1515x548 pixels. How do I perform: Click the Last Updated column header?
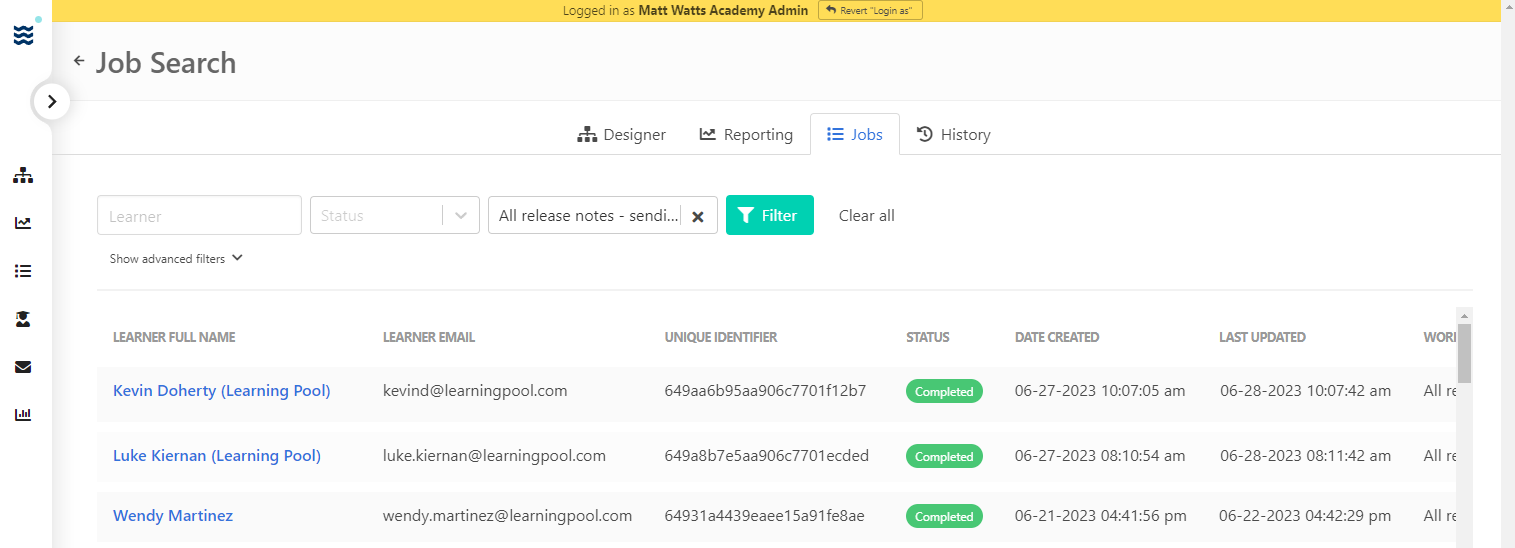(1262, 337)
